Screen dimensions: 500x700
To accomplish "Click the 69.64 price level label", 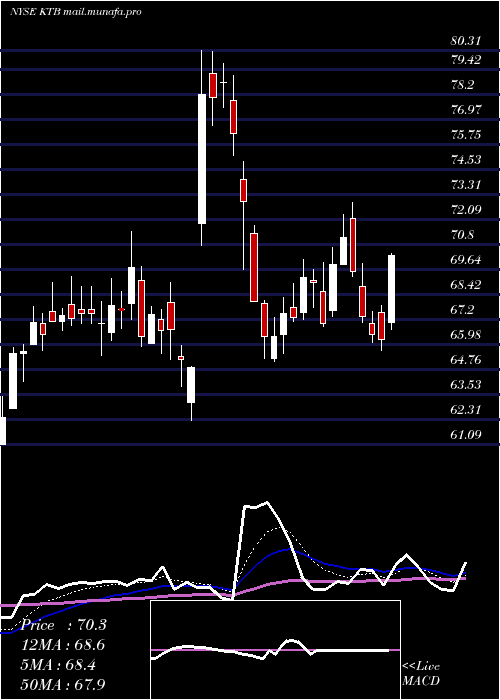I will (x=466, y=260).
